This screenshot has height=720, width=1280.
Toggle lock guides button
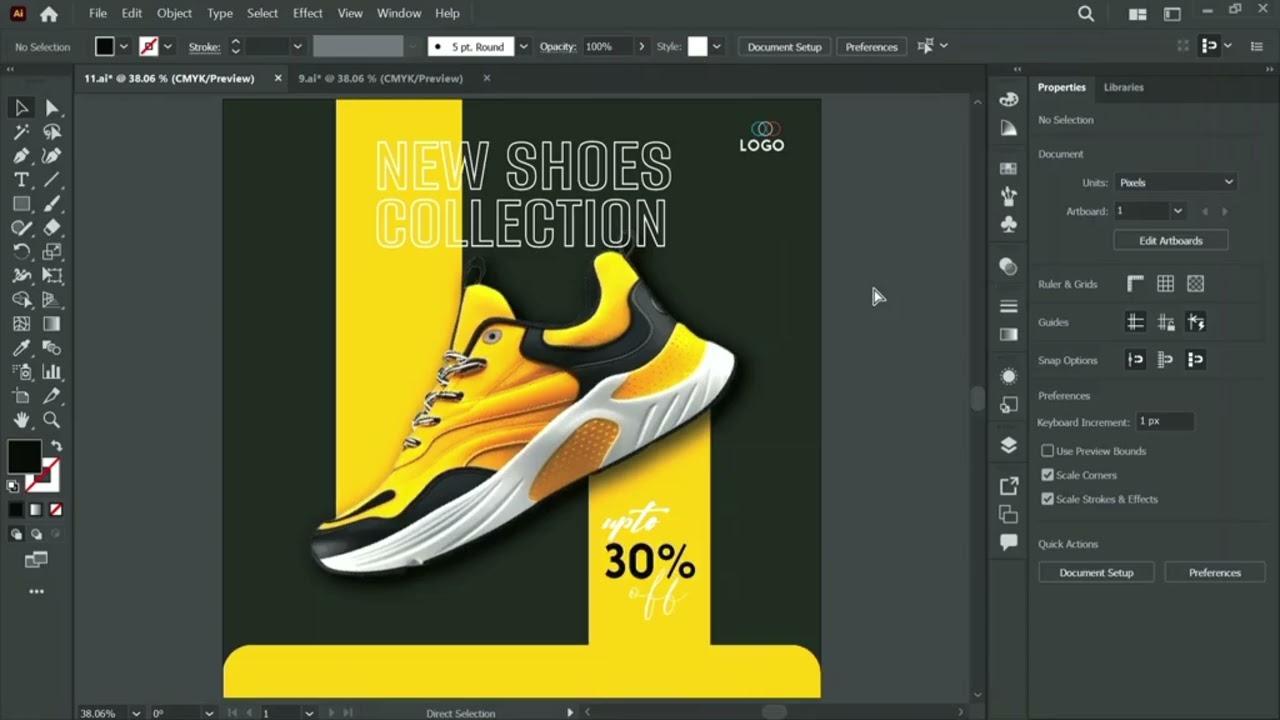point(1165,322)
